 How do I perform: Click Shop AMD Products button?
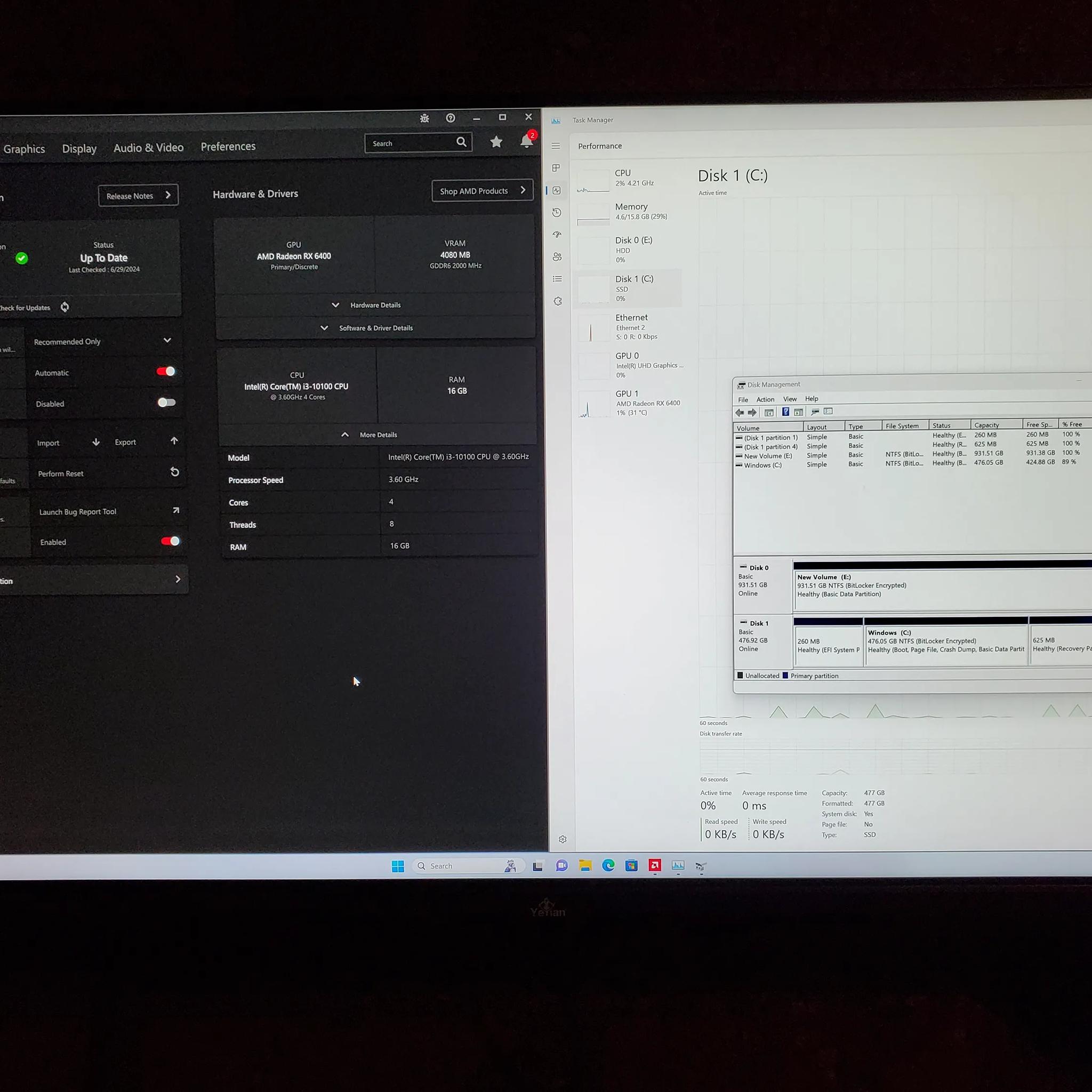tap(482, 191)
